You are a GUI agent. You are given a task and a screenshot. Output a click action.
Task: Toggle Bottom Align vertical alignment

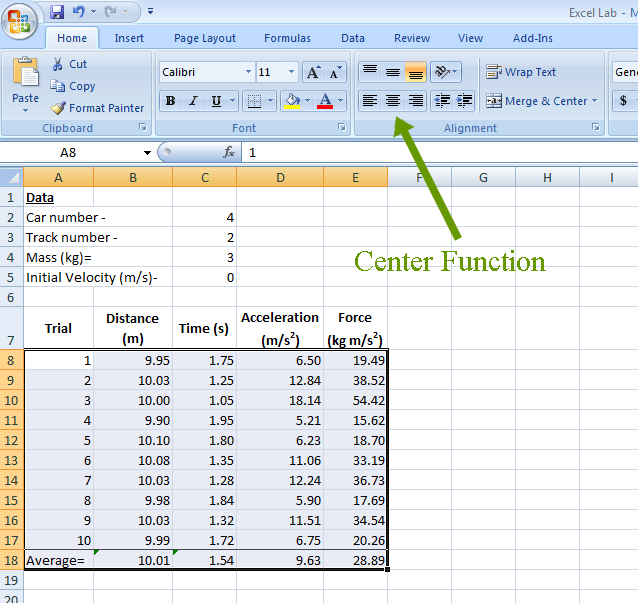[x=415, y=72]
